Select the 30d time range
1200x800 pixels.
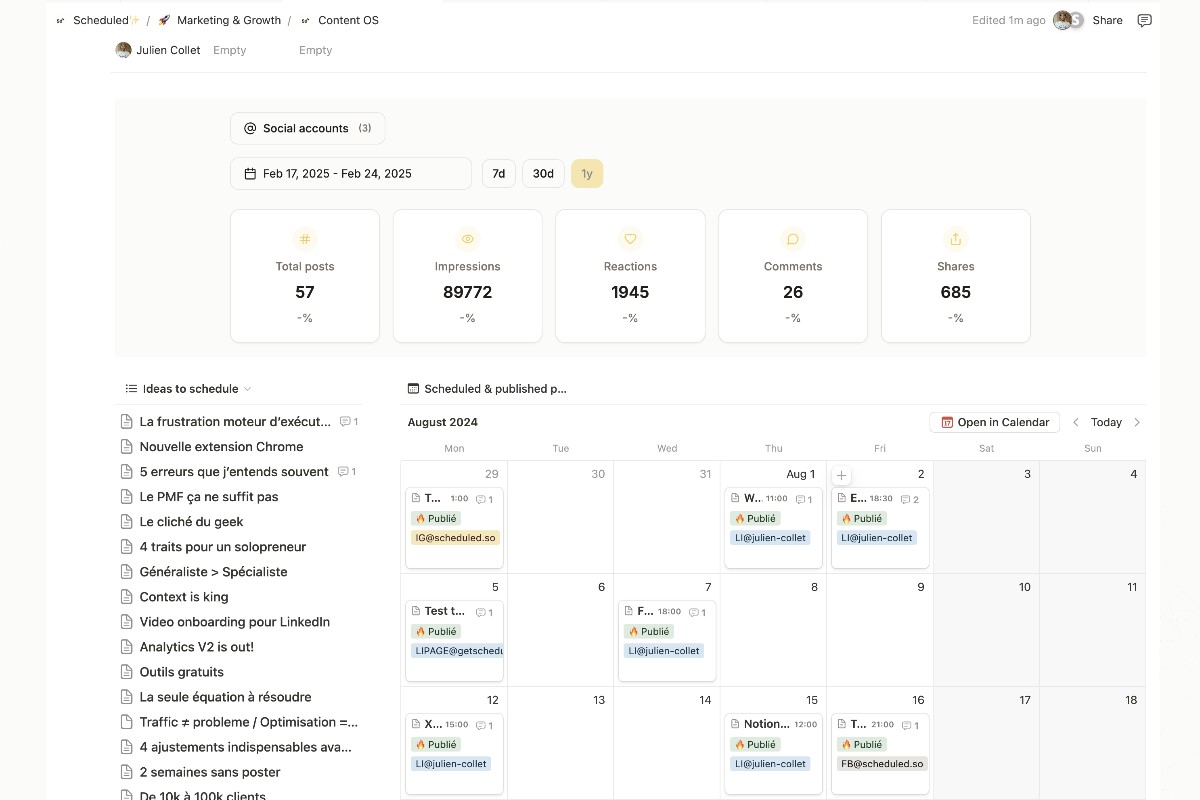click(x=543, y=174)
